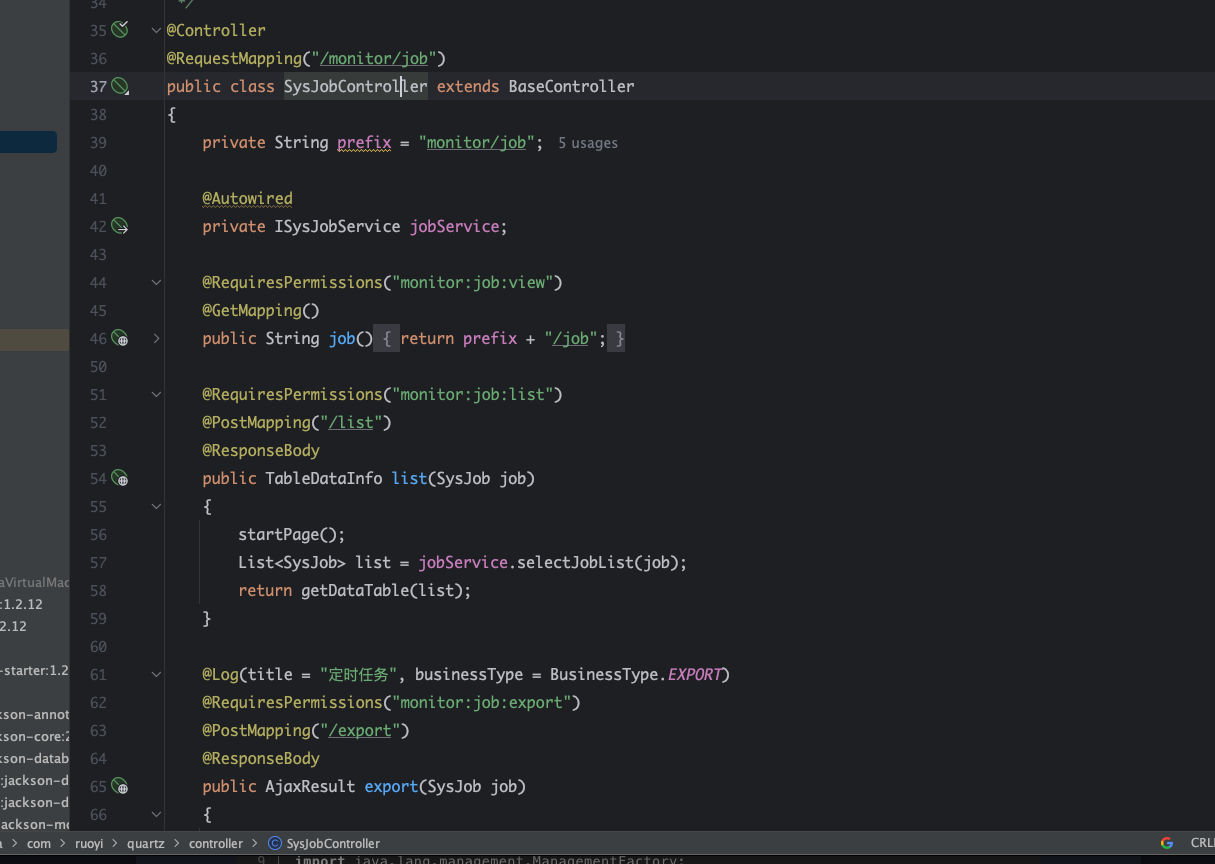This screenshot has height=864, width=1215.
Task: Click the Spring bean gutter icon beside @Controller
Action: (x=120, y=30)
